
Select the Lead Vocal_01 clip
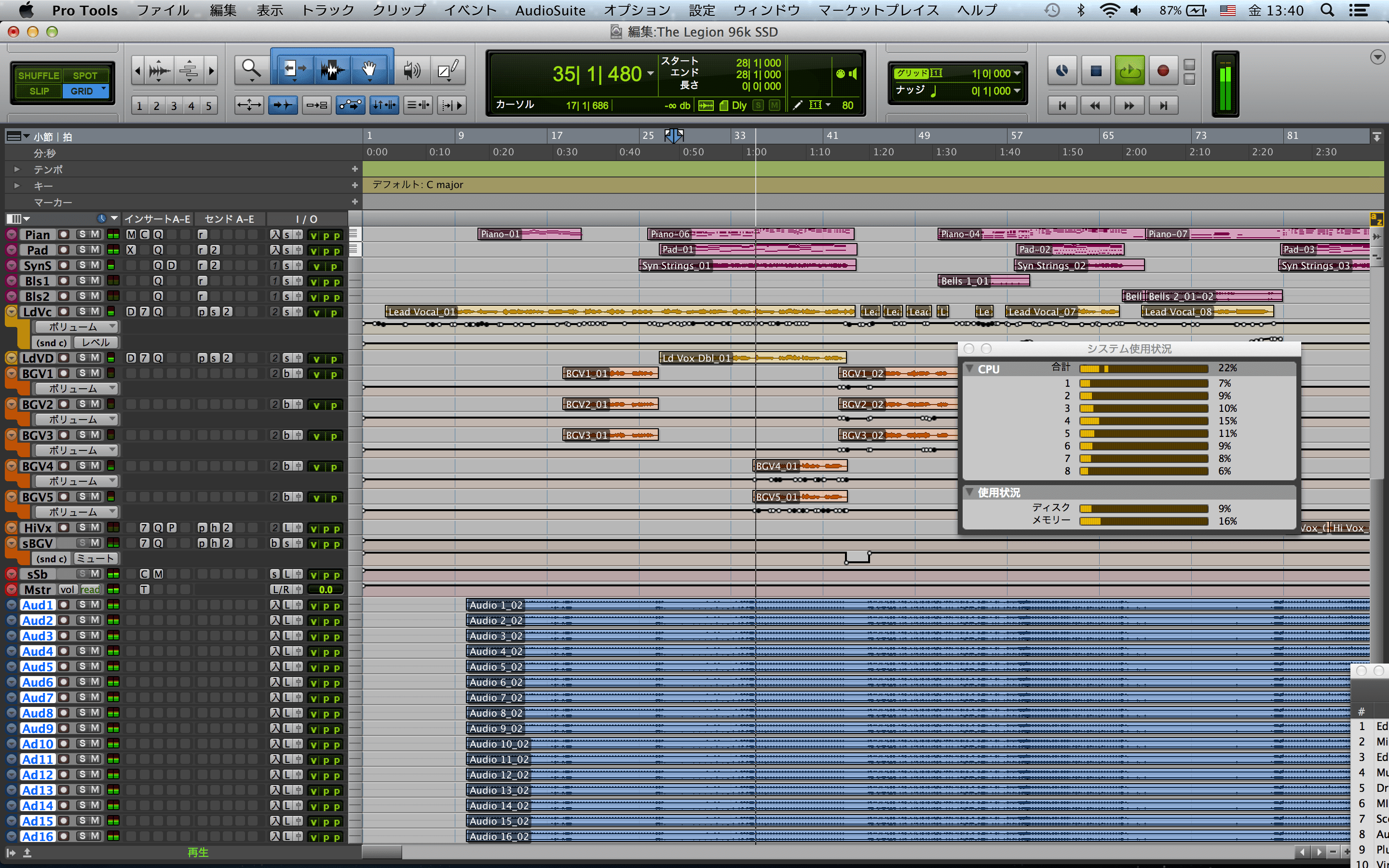[x=620, y=312]
